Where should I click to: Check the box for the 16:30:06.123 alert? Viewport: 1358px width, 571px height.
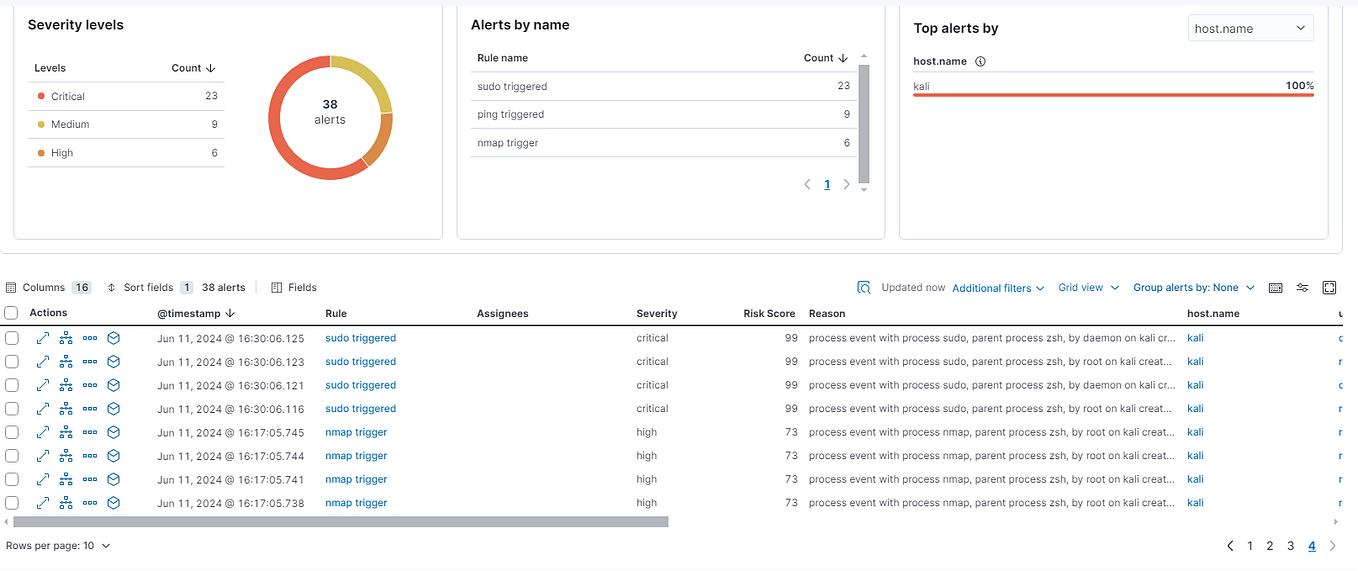click(11, 362)
